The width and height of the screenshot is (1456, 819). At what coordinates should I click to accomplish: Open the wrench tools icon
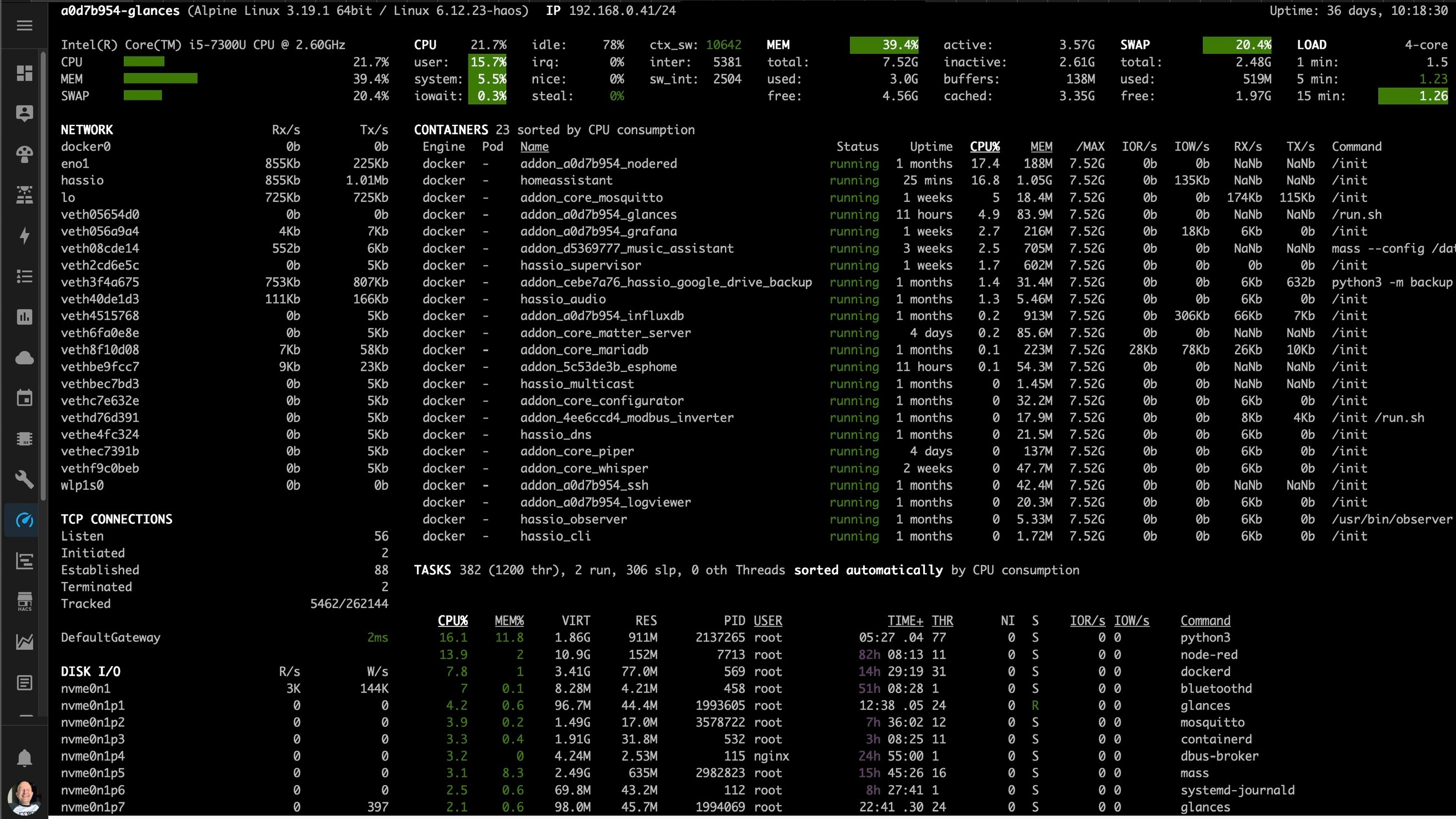pyautogui.click(x=24, y=479)
